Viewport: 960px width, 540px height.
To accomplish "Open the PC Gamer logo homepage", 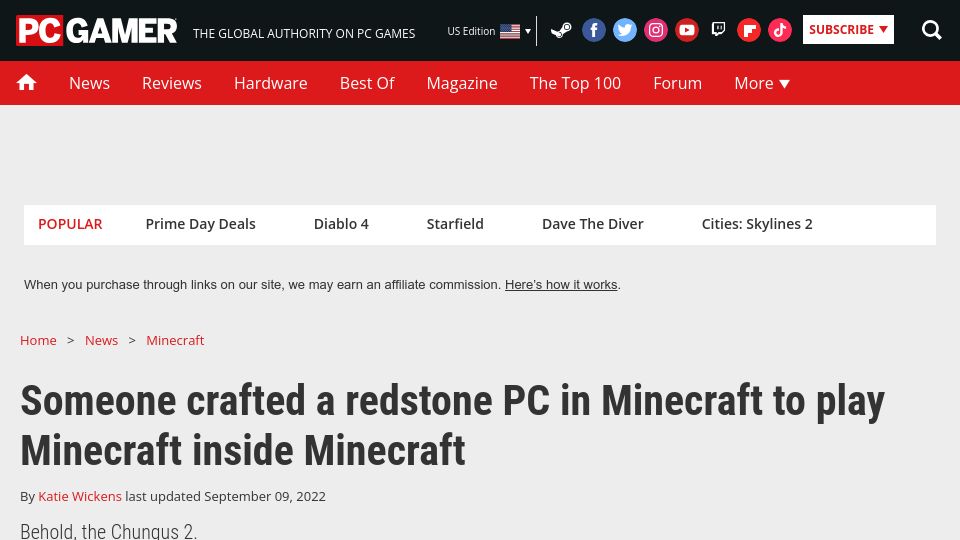I will click(97, 31).
